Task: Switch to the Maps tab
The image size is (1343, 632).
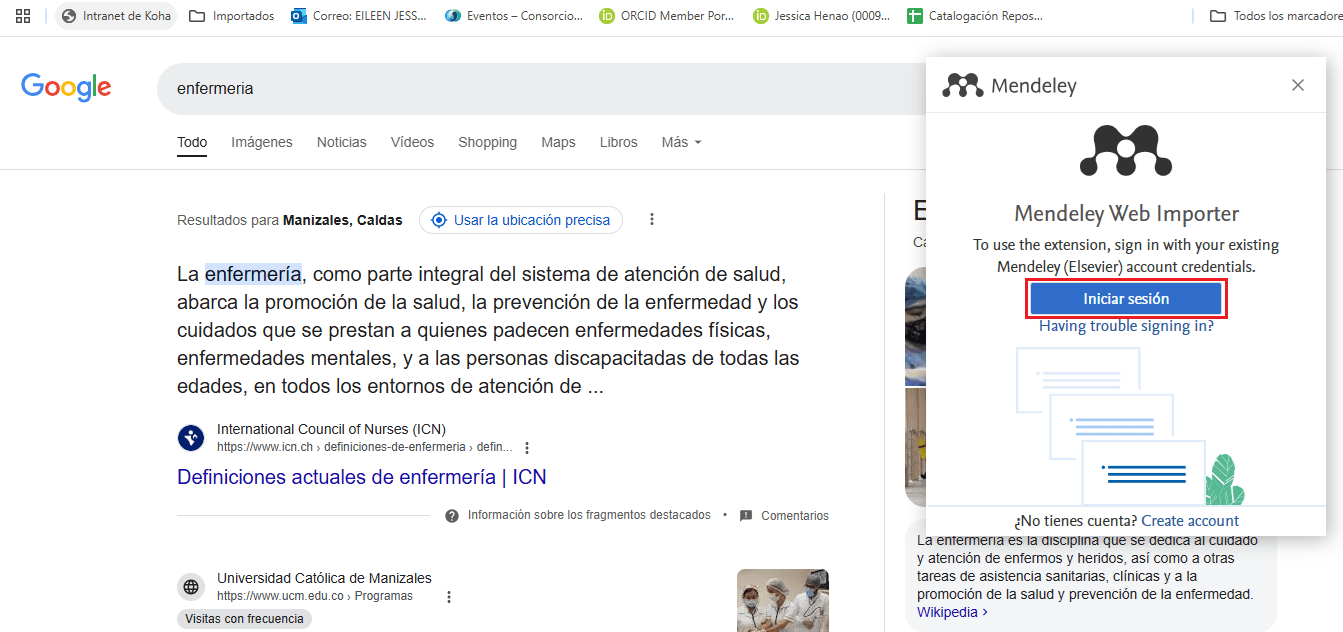Action: [558, 142]
